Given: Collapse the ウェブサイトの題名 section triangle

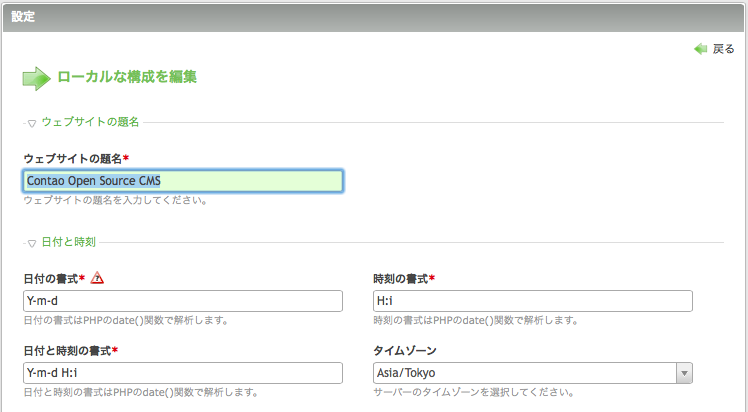Looking at the screenshot, I should (x=31, y=124).
